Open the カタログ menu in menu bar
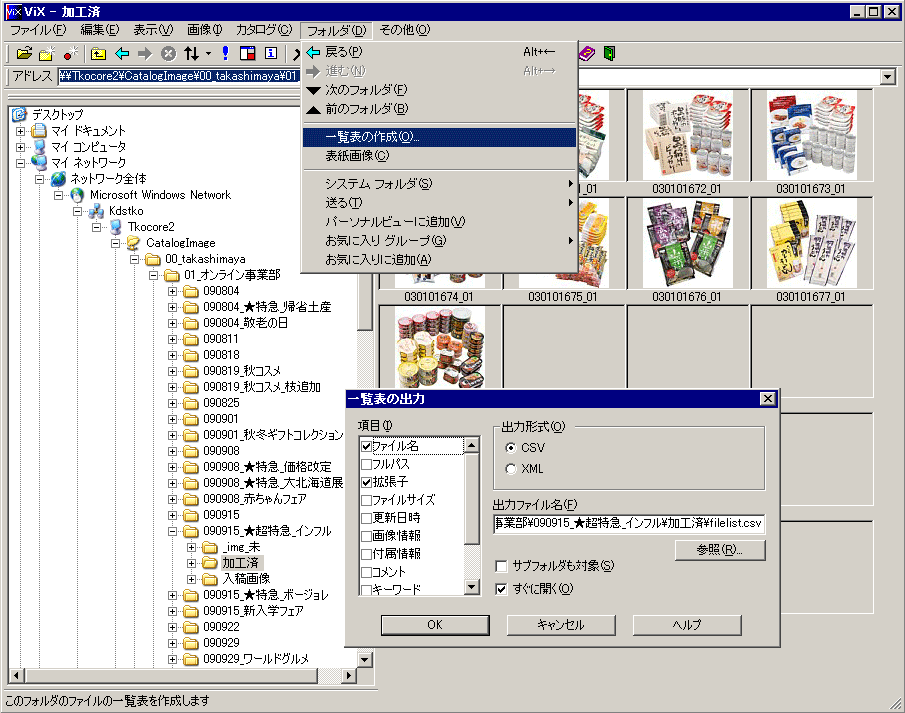The height and width of the screenshot is (713, 905). 264,30
